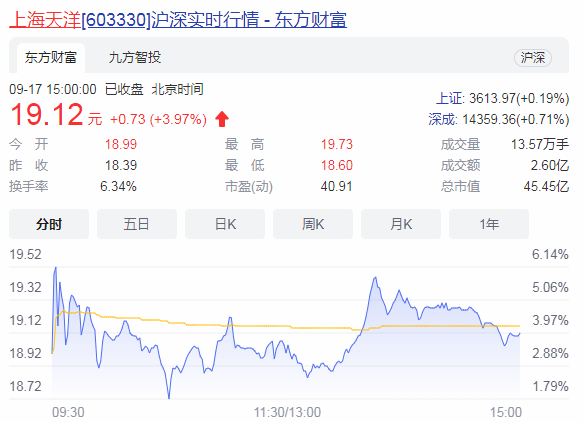Click the timestamp 09-17 15:00:00
The image size is (583, 422).
53,89
